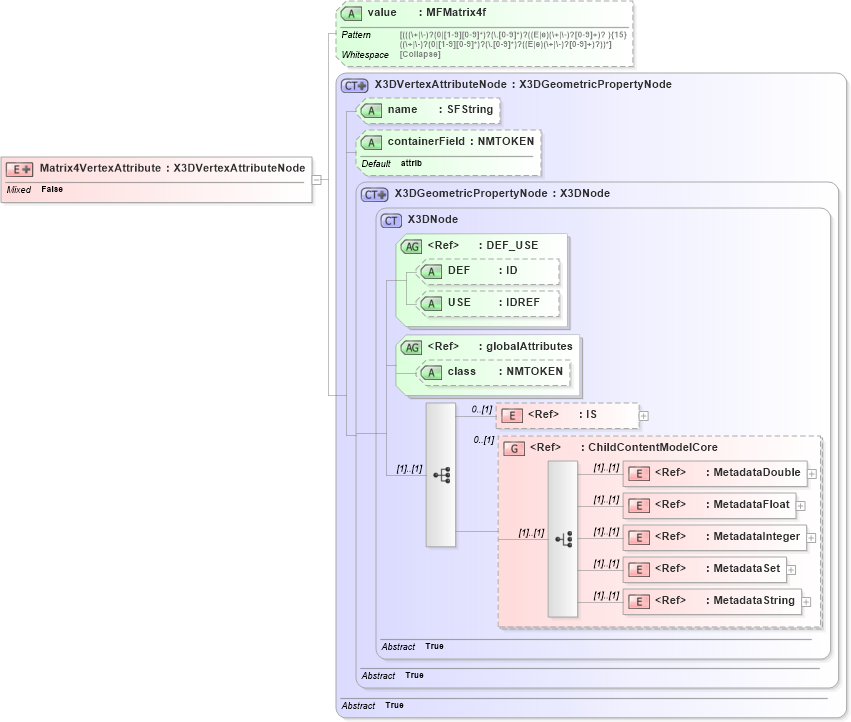The image size is (851, 722).
Task: Expand the IS element reference
Action: point(644,416)
